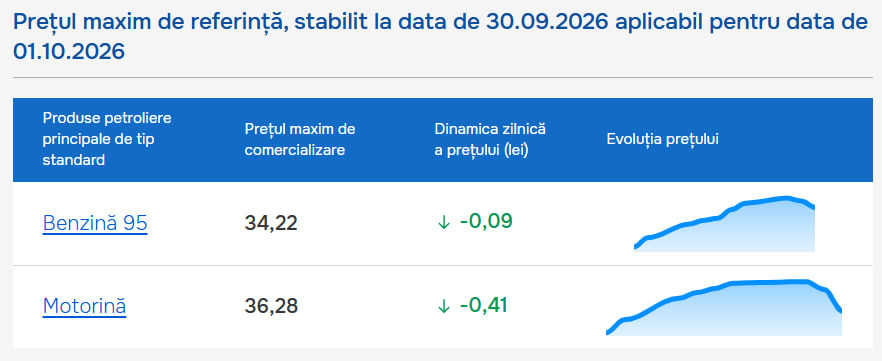Viewport: 882px width, 361px height.
Task: Click the starting point of Benzină 95 trend line
Action: [x=636, y=246]
